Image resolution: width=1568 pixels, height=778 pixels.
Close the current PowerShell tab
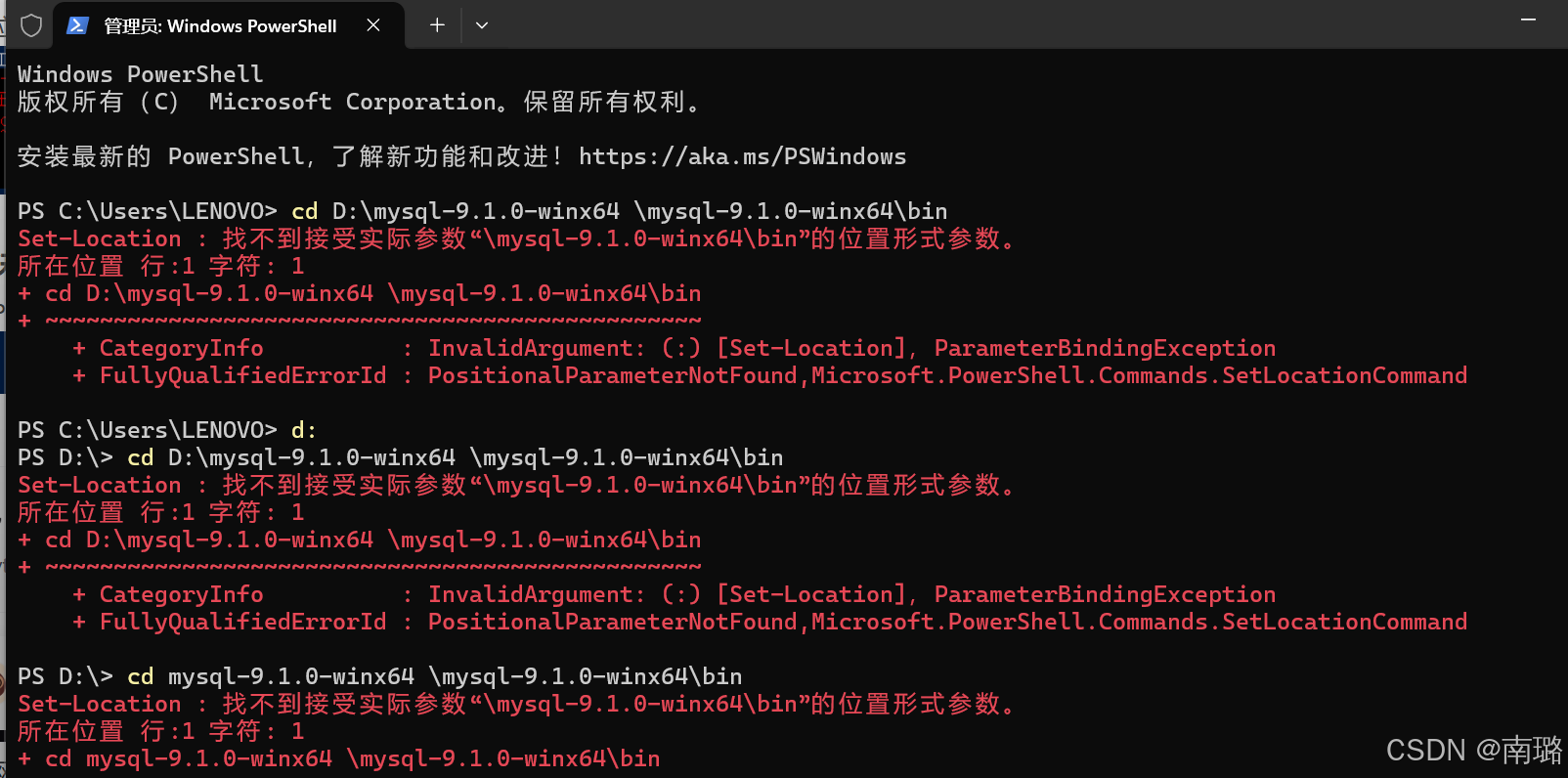372,24
